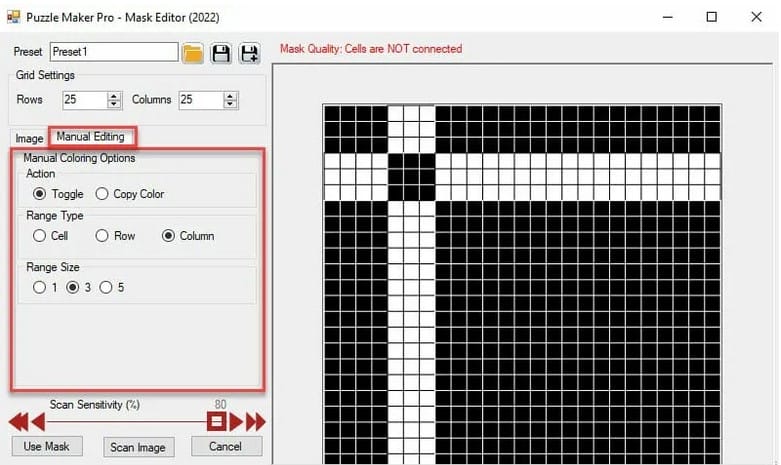
Task: Select the Copy Color action
Action: click(103, 194)
